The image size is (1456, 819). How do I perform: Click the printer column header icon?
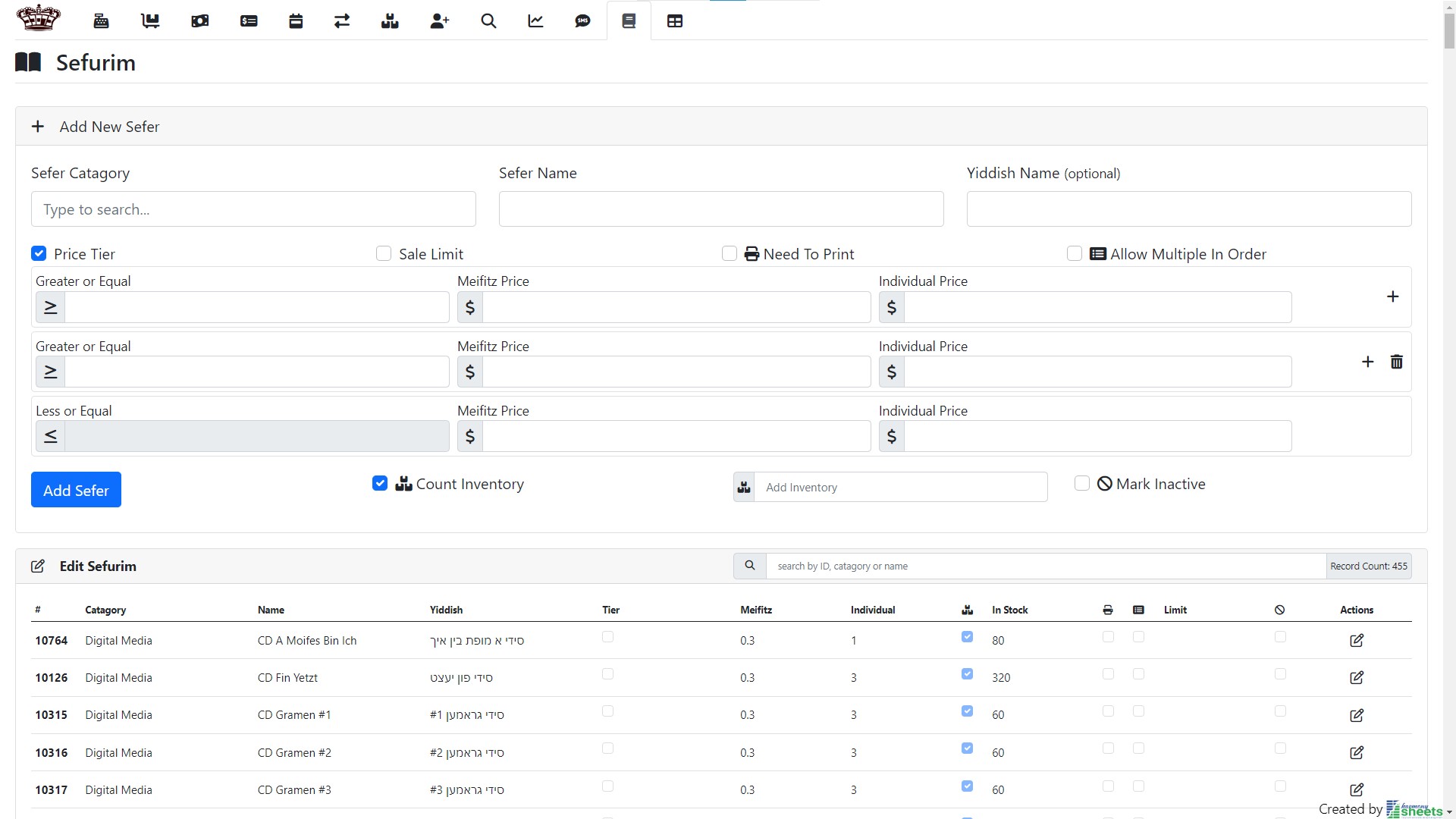click(x=1108, y=610)
